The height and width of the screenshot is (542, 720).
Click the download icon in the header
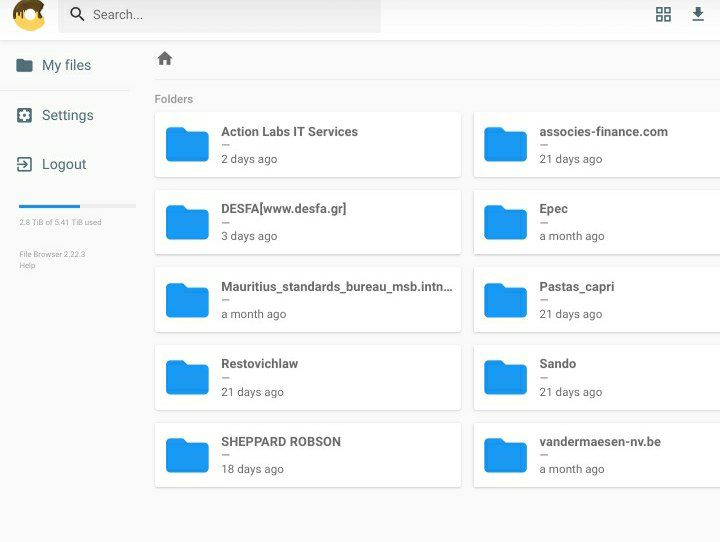click(698, 14)
